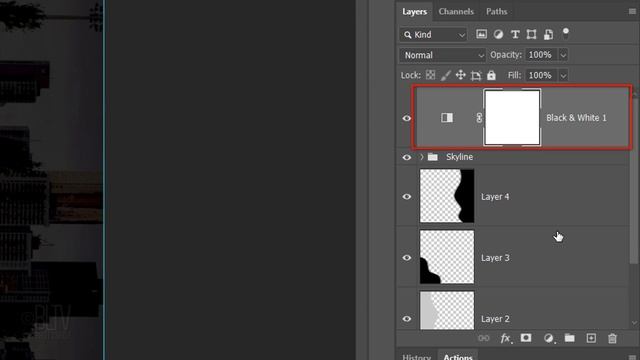Viewport: 640px width, 360px height.
Task: Open the Layers panel menu
Action: coord(632,11)
